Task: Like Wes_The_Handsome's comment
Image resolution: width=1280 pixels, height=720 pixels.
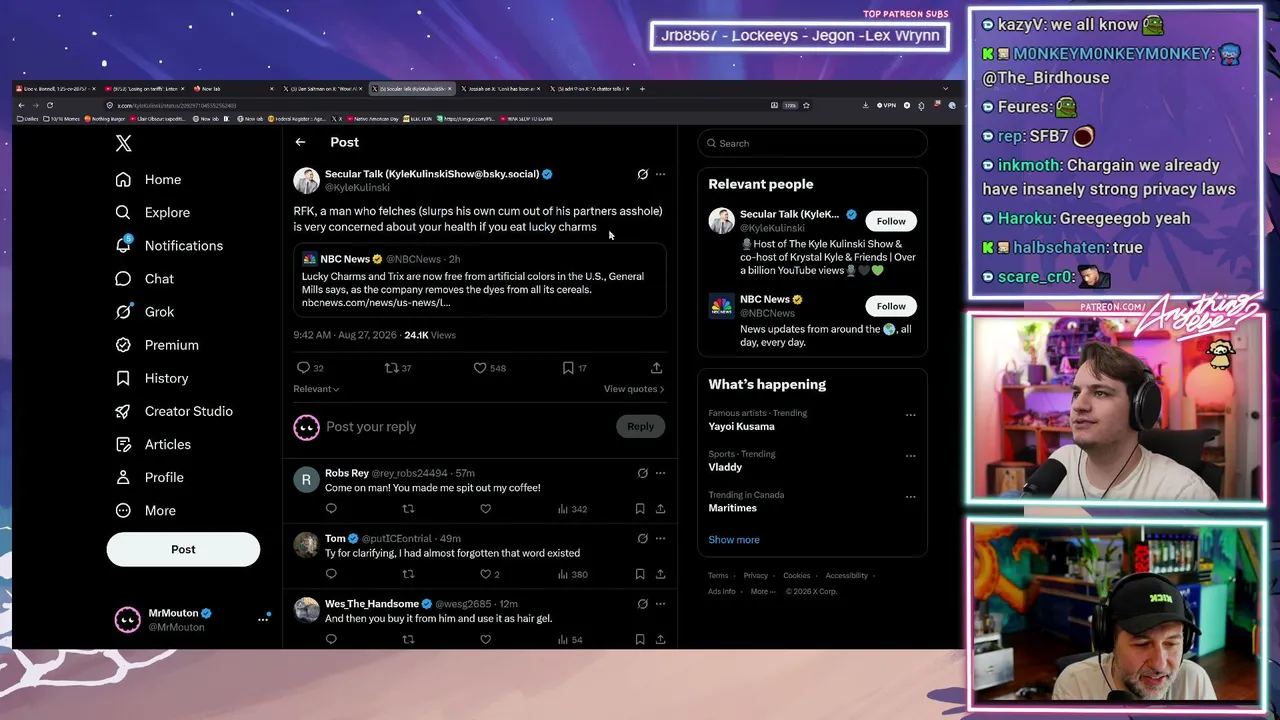Action: coord(485,639)
